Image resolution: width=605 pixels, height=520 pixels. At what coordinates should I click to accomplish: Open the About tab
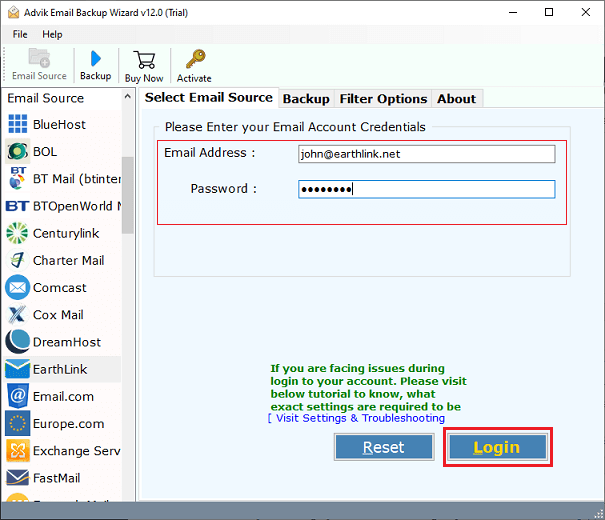[x=456, y=99]
